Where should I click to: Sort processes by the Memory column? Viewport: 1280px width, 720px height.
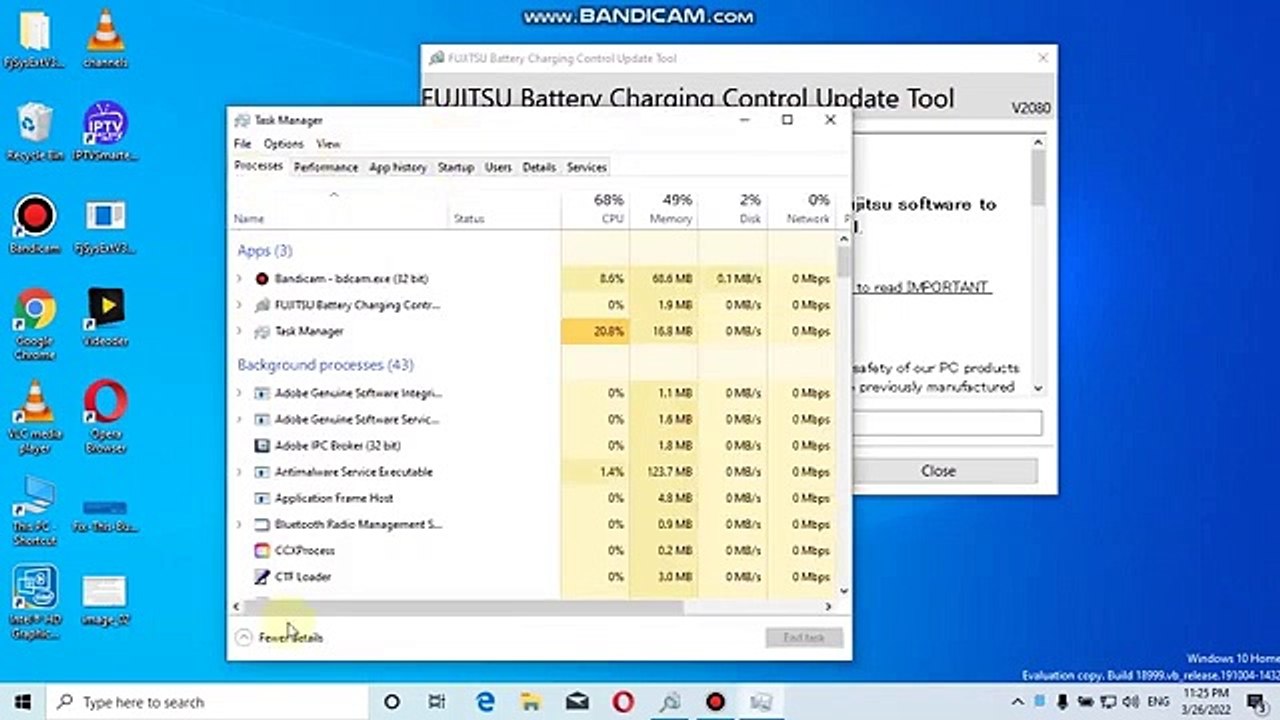pos(664,208)
